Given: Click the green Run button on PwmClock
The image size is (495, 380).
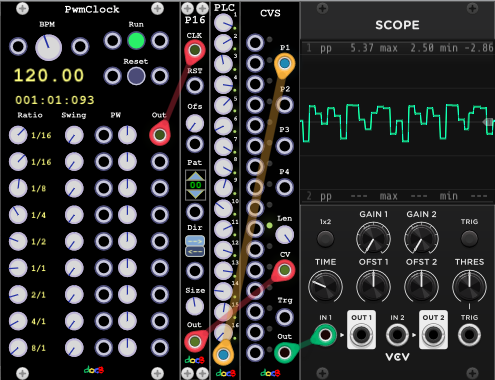Looking at the screenshot, I should point(136,41).
